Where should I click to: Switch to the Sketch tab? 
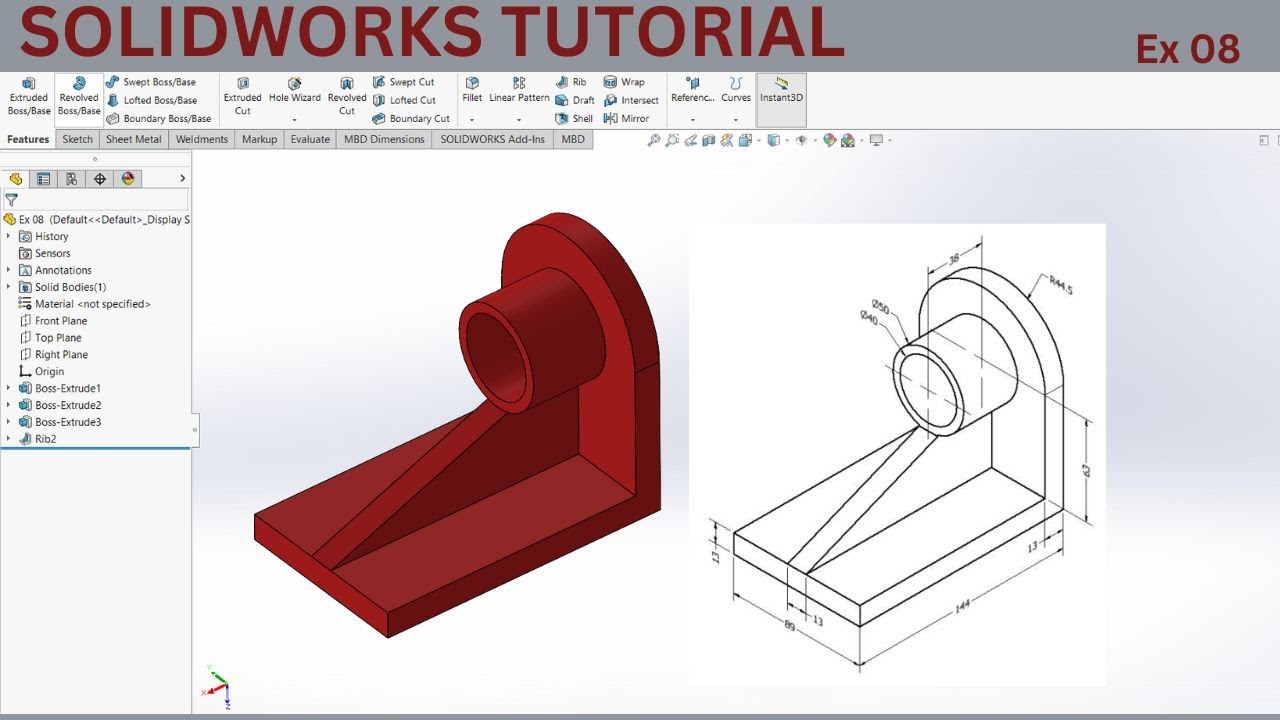pos(77,139)
